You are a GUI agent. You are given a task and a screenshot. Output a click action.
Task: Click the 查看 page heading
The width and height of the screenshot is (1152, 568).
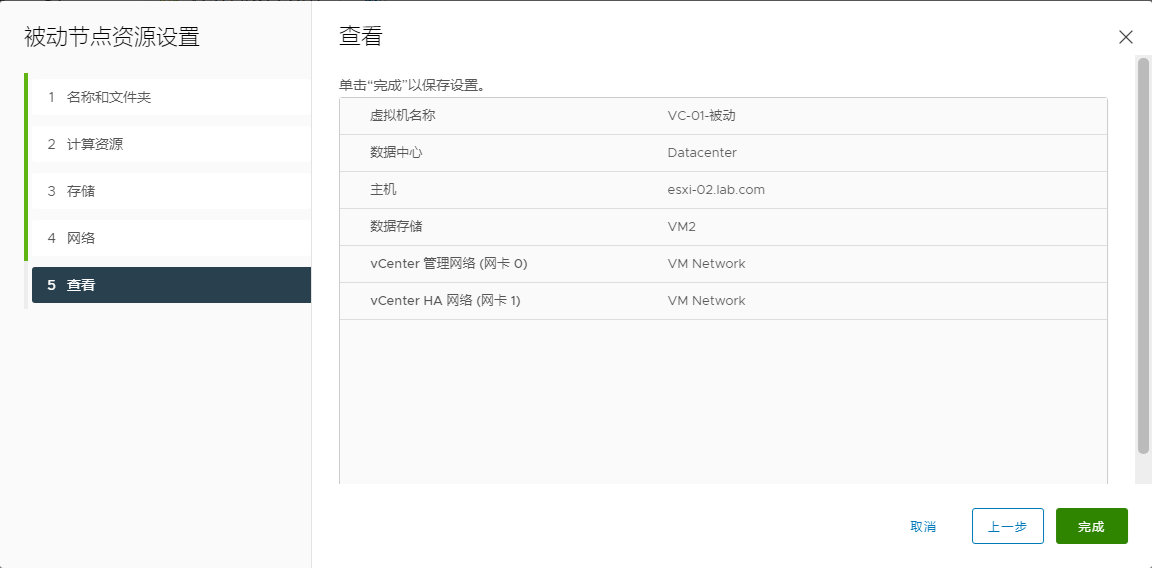coord(361,36)
